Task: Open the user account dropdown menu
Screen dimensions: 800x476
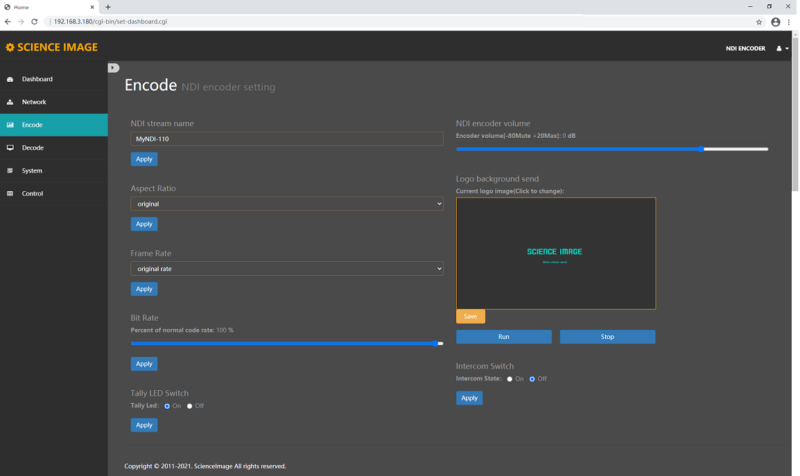Action: [x=783, y=48]
